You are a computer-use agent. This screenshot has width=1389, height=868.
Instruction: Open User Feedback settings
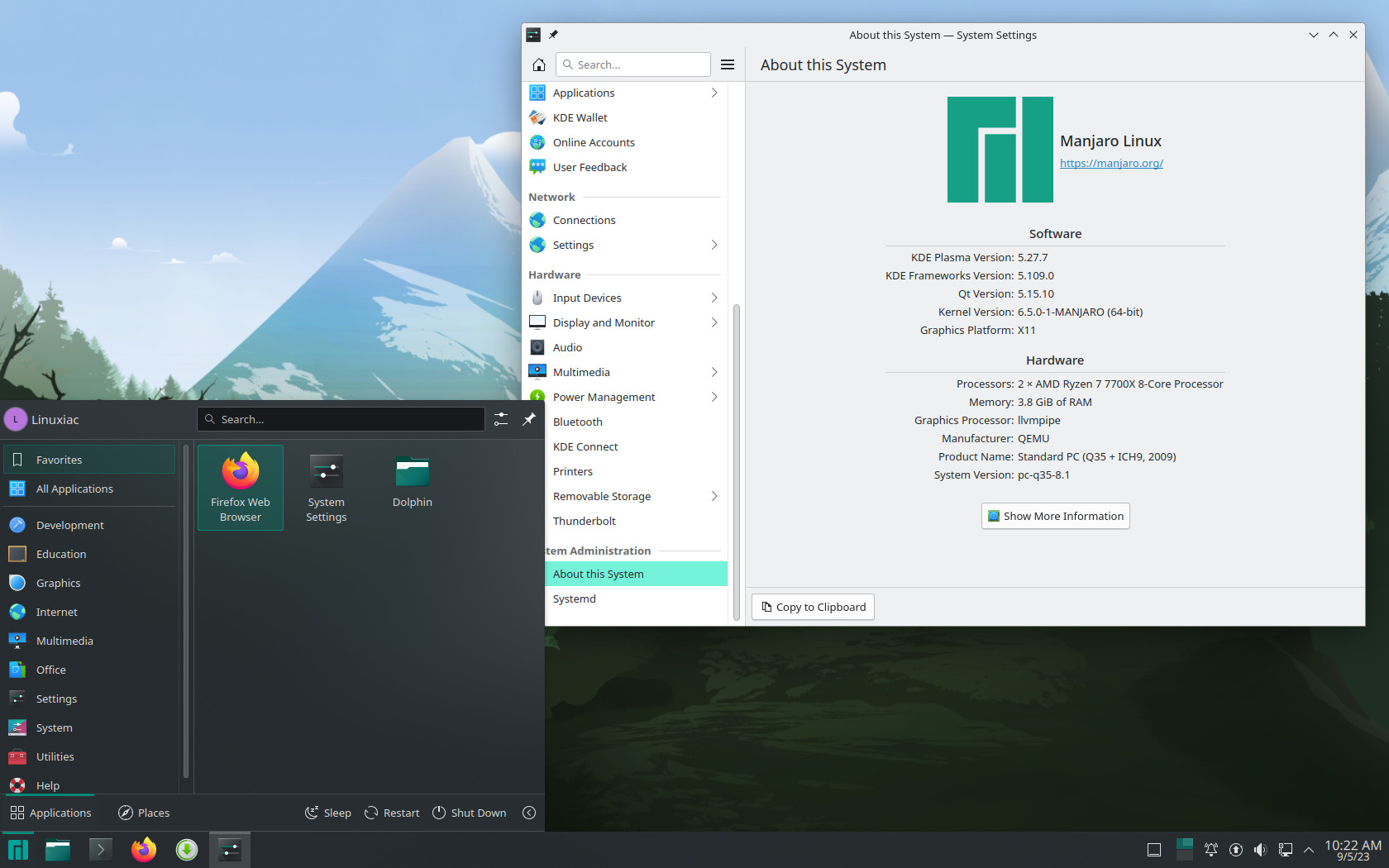pos(625,167)
